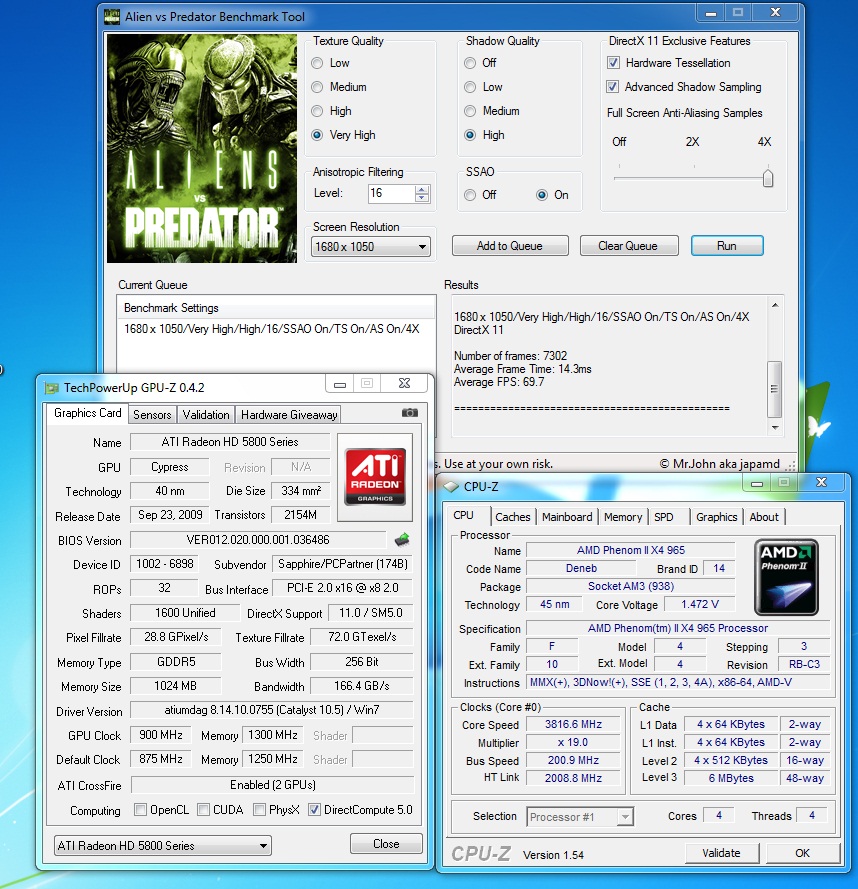Open the SPD tab in CPU-Z
The height and width of the screenshot is (889, 858).
click(x=663, y=517)
